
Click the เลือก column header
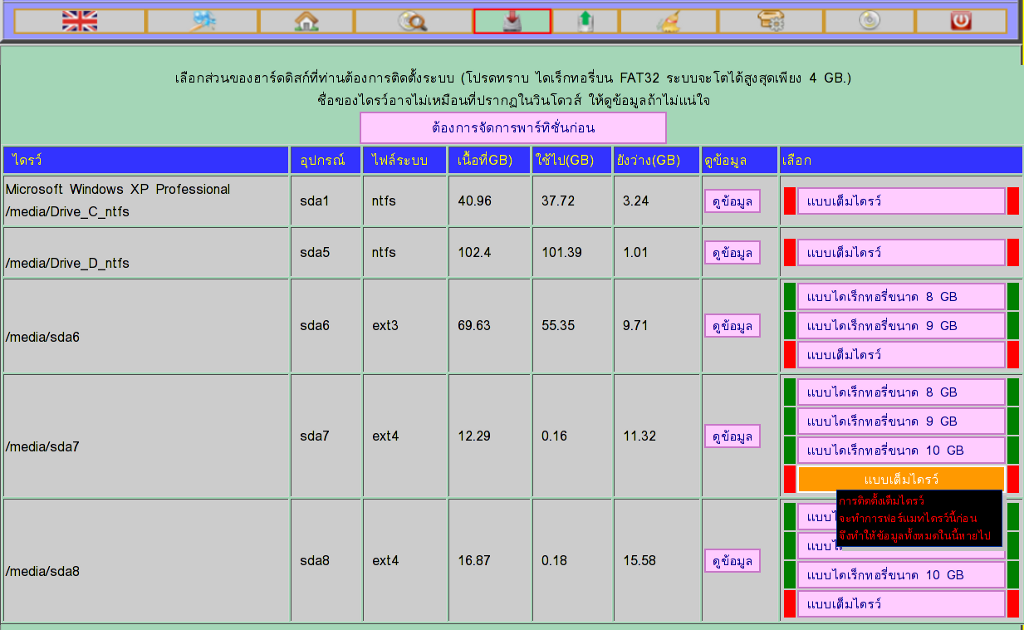(x=901, y=160)
